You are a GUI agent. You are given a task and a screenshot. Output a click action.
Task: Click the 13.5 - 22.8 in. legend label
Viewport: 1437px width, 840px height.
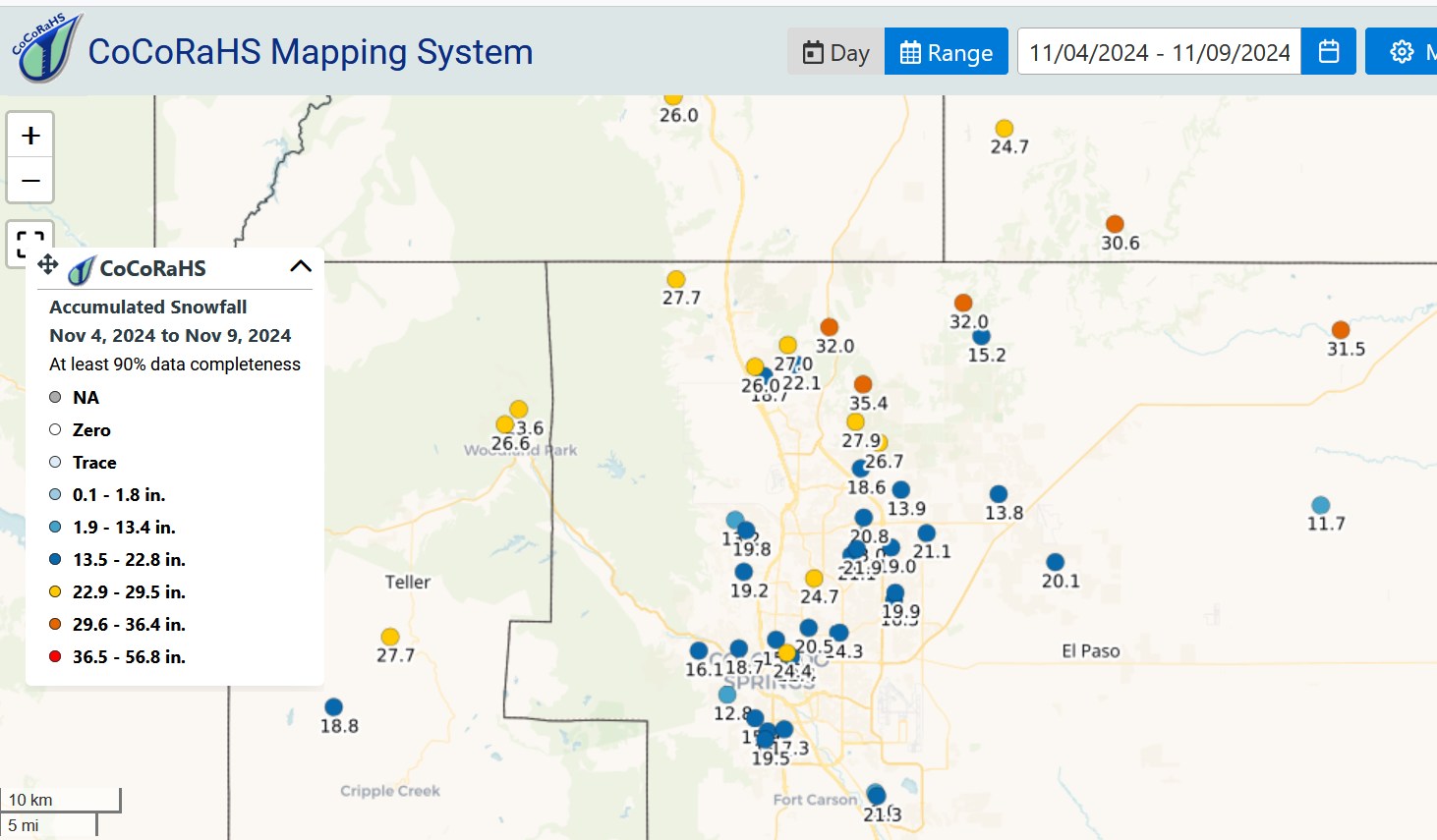(129, 559)
